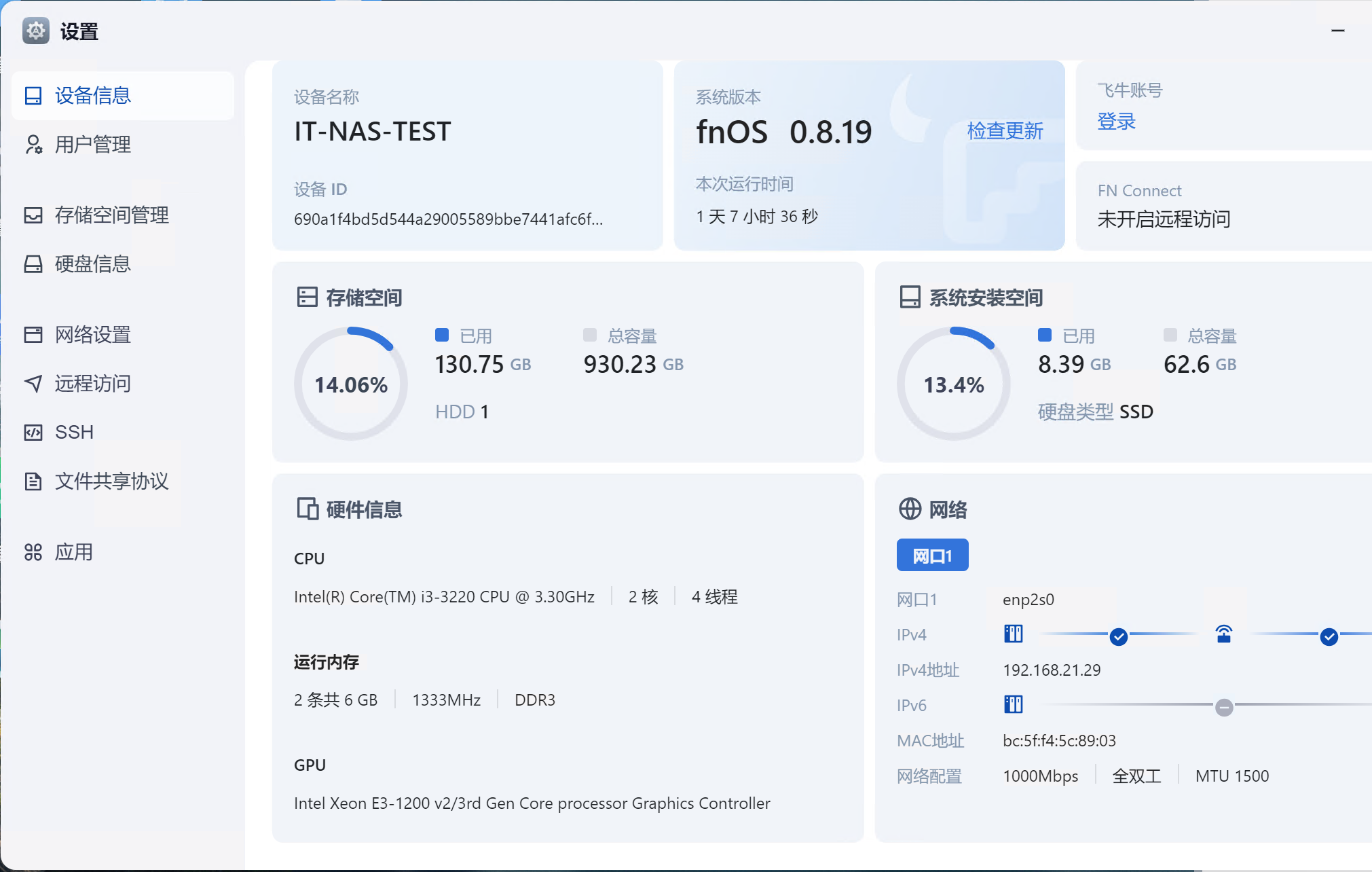
Task: Click the FN Connect 未开启远程访问 card
Action: (1224, 206)
